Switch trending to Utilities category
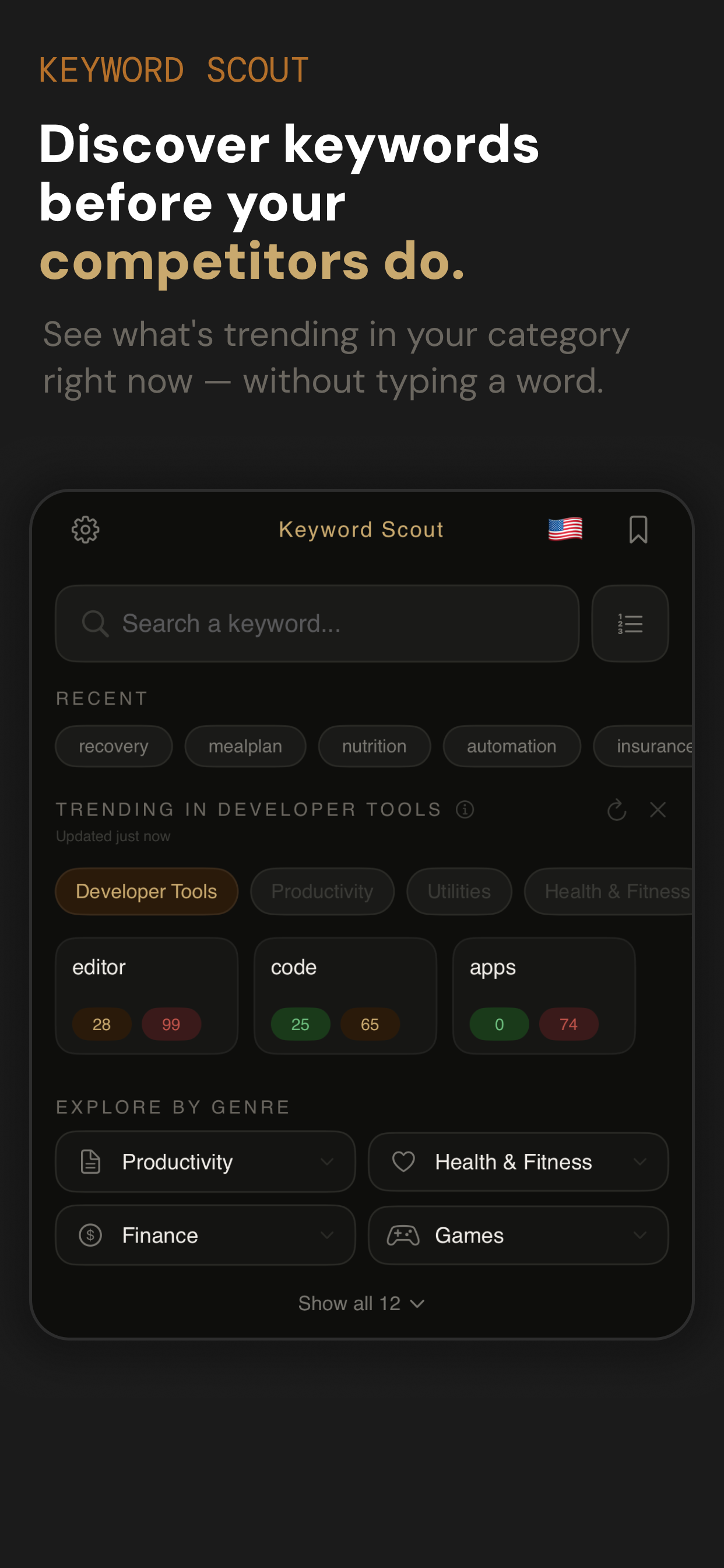Screen dimensions: 724x1568 click(459, 891)
